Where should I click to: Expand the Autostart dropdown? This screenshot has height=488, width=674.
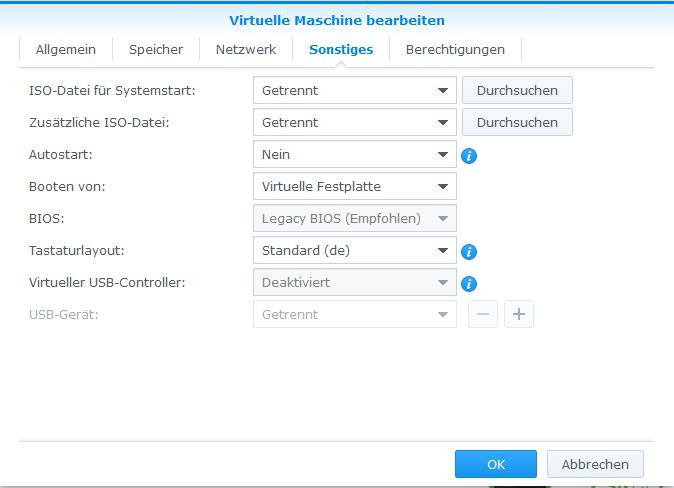point(354,155)
